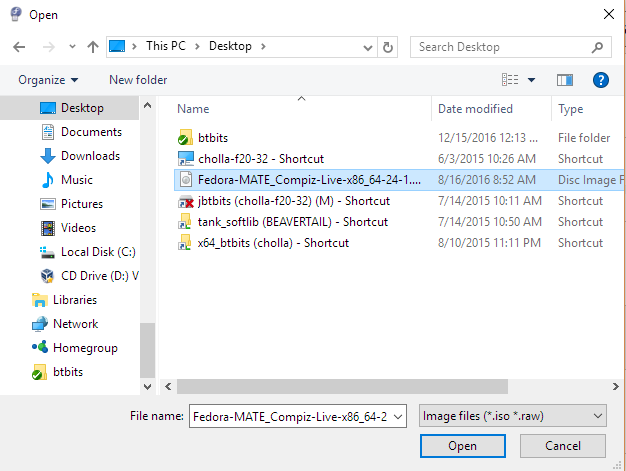Click the forward navigation arrow
Image resolution: width=626 pixels, height=471 pixels.
[x=49, y=47]
